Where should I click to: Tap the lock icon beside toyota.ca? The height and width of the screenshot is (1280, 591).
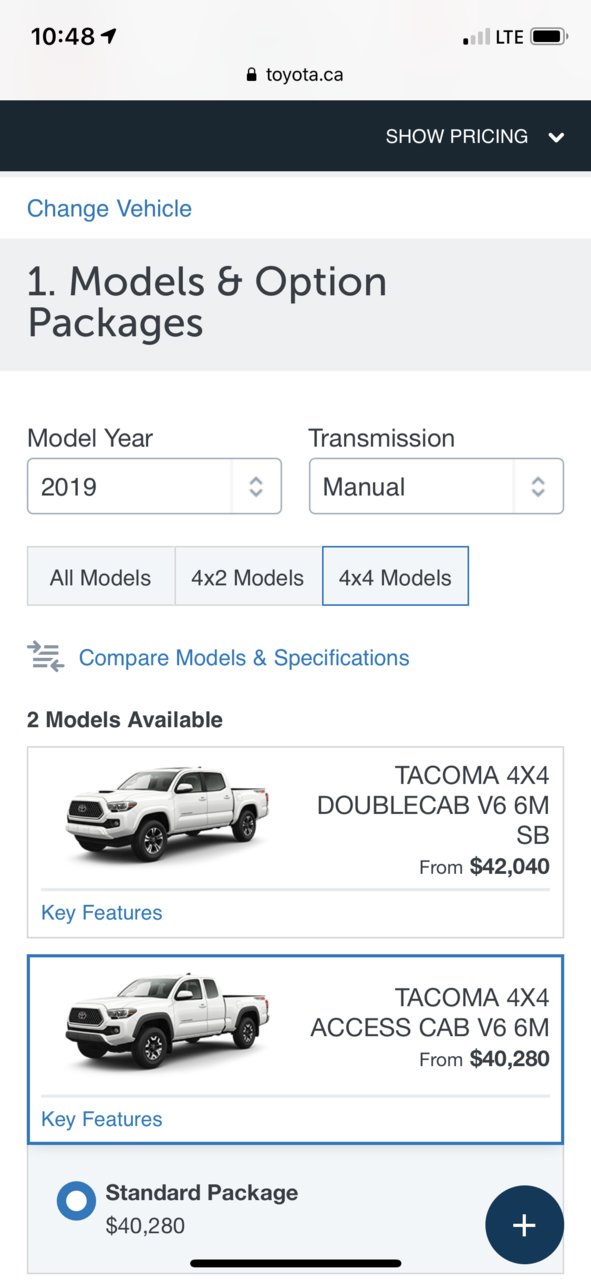pos(251,75)
